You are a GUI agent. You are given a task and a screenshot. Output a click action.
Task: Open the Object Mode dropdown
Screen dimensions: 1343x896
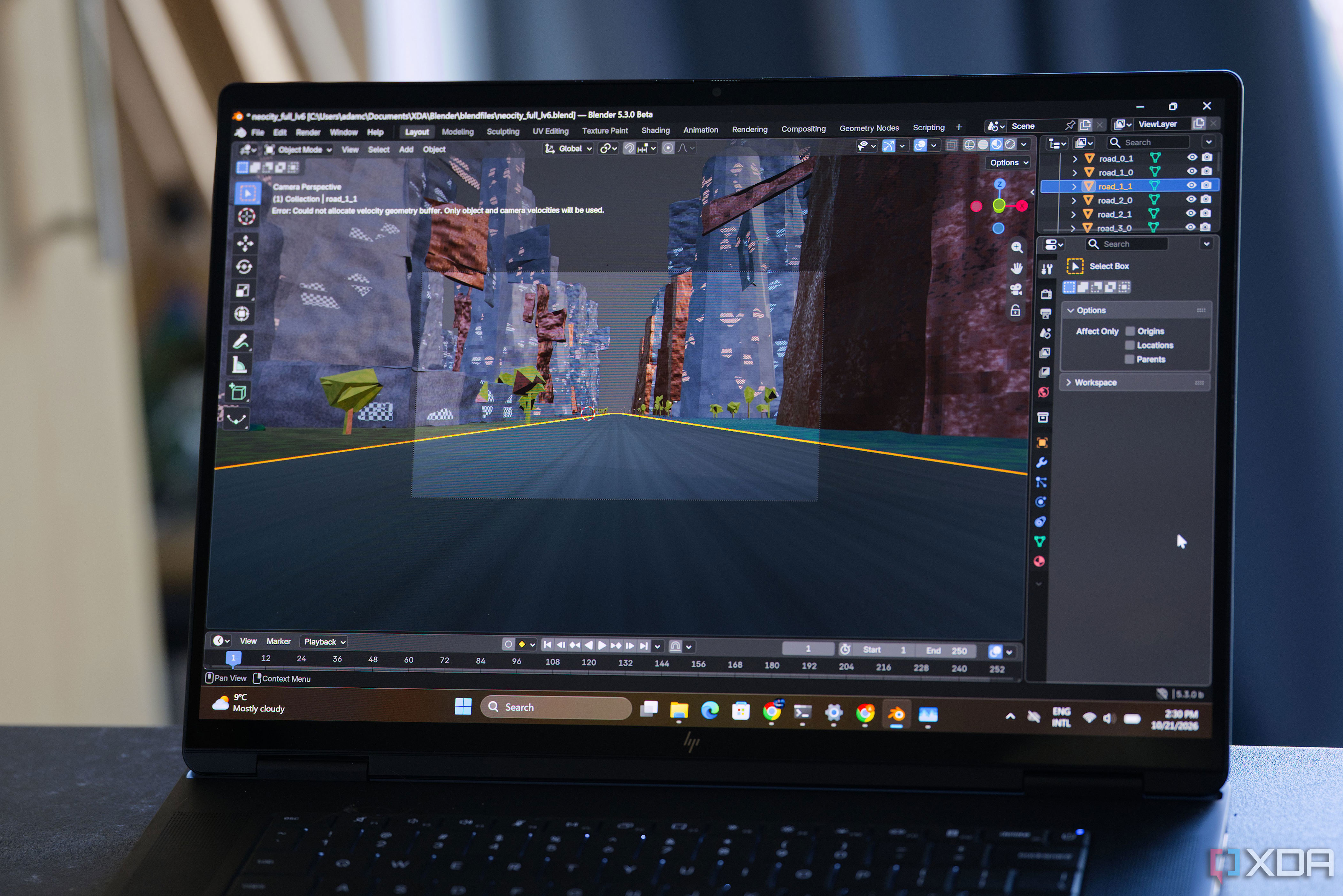pos(299,150)
